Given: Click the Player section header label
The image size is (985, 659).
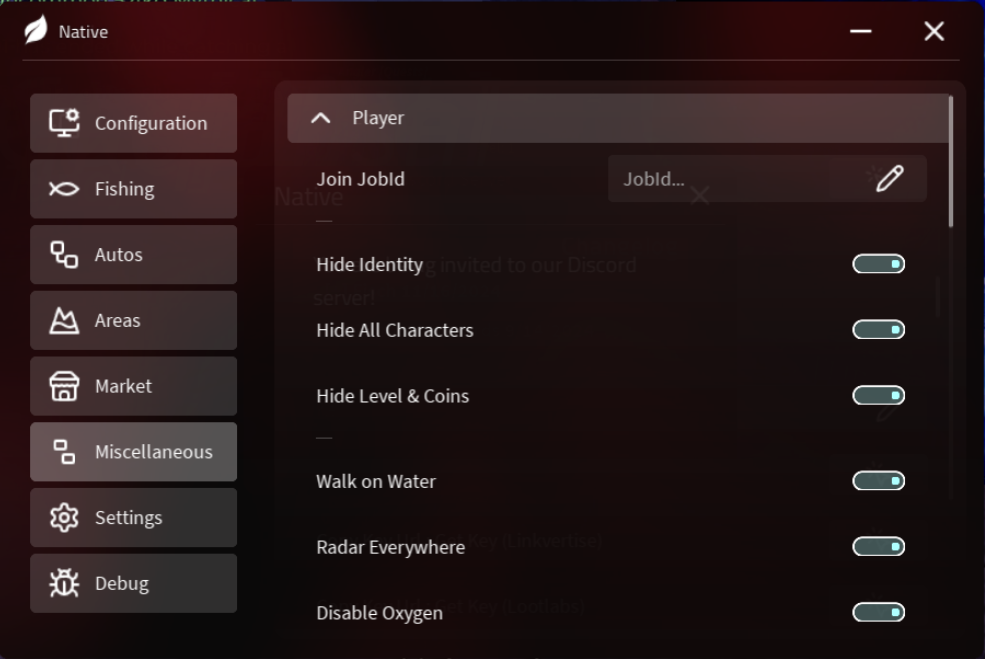Looking at the screenshot, I should tap(378, 117).
